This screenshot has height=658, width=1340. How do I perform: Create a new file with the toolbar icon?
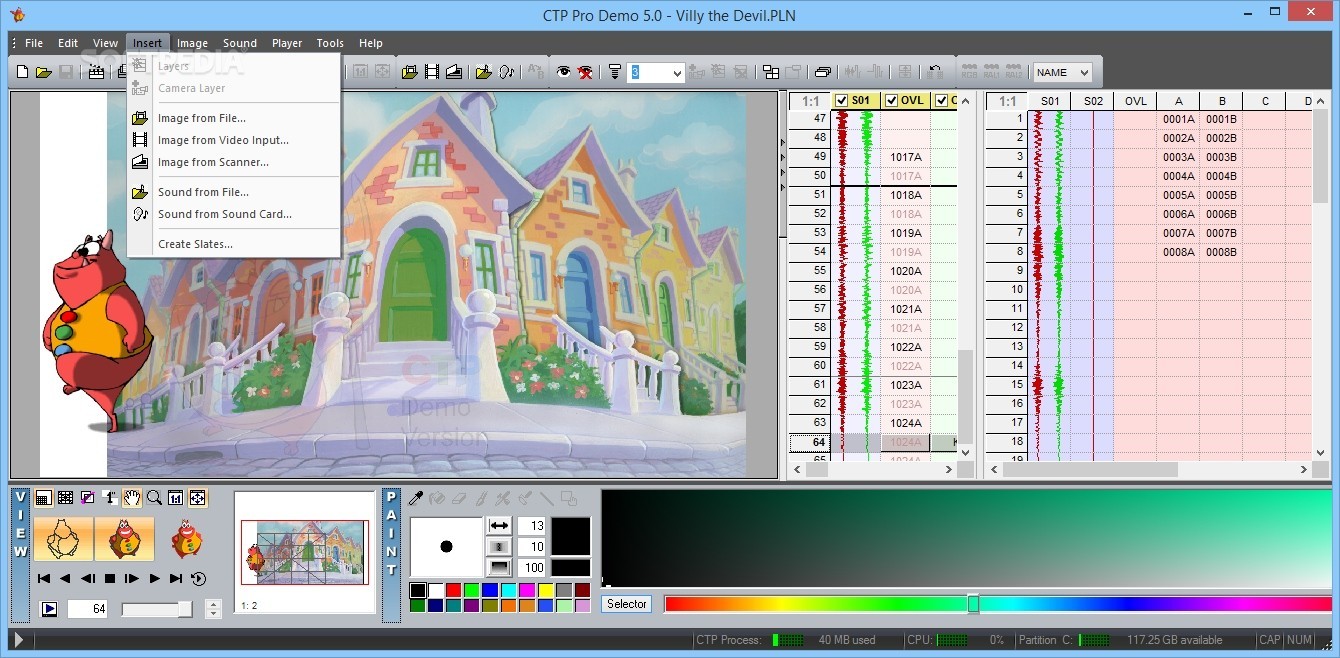22,72
